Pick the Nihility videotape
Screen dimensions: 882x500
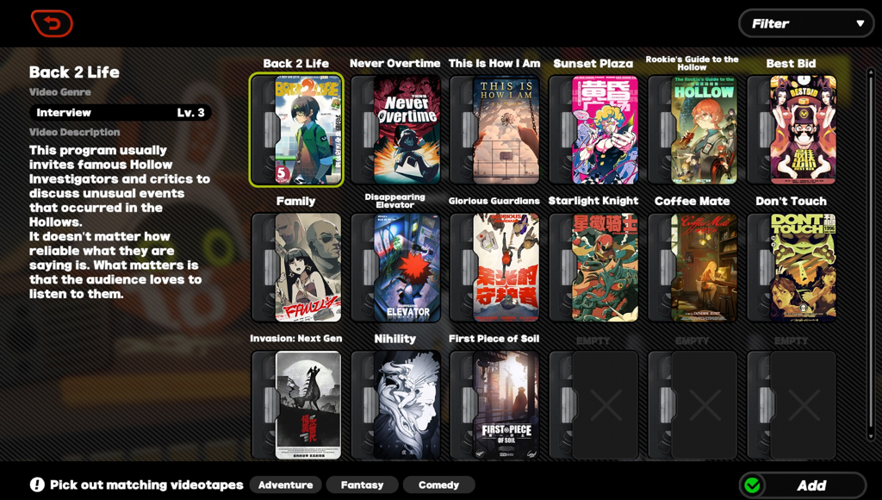tap(396, 405)
